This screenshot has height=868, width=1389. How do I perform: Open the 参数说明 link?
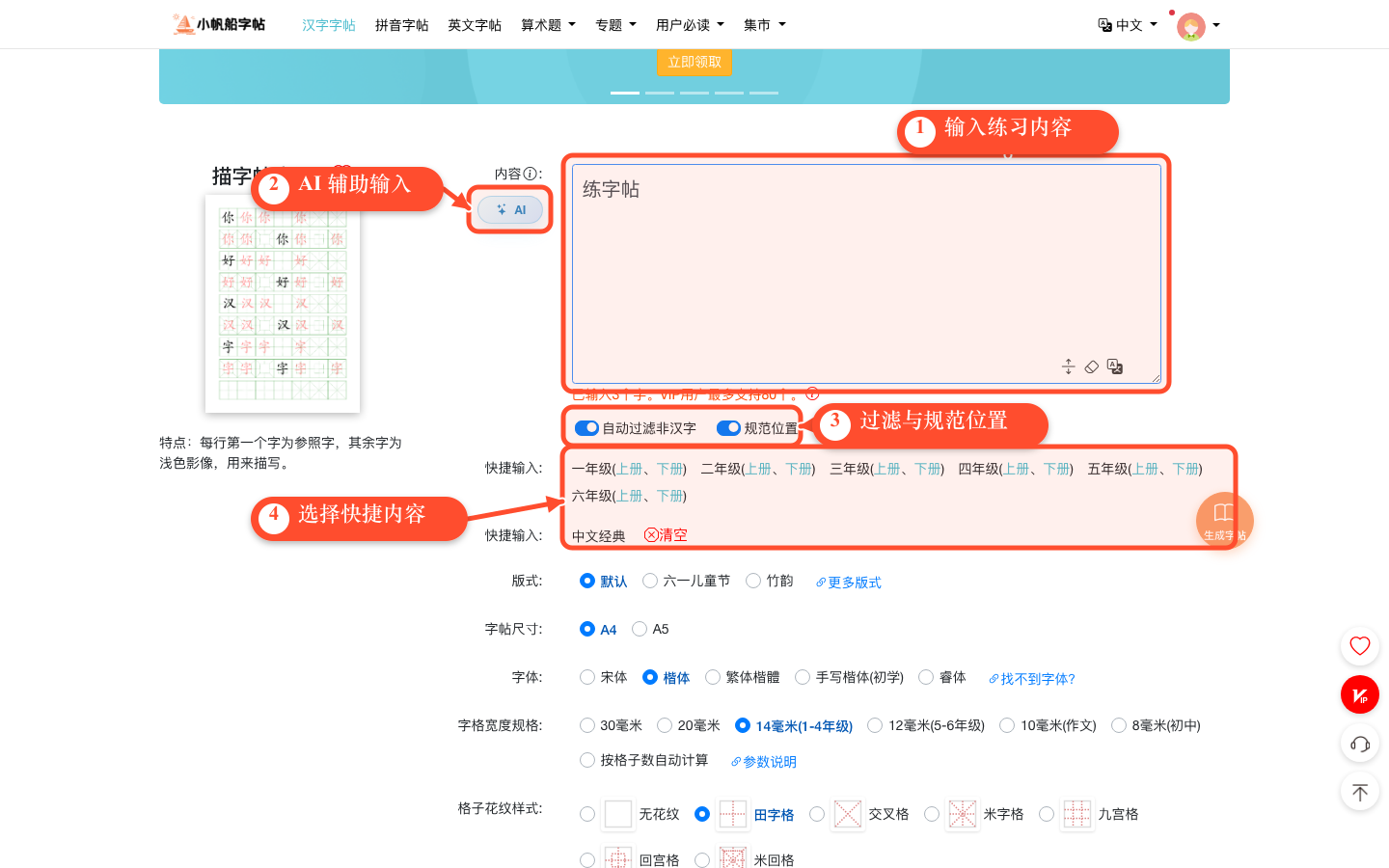[x=764, y=762]
